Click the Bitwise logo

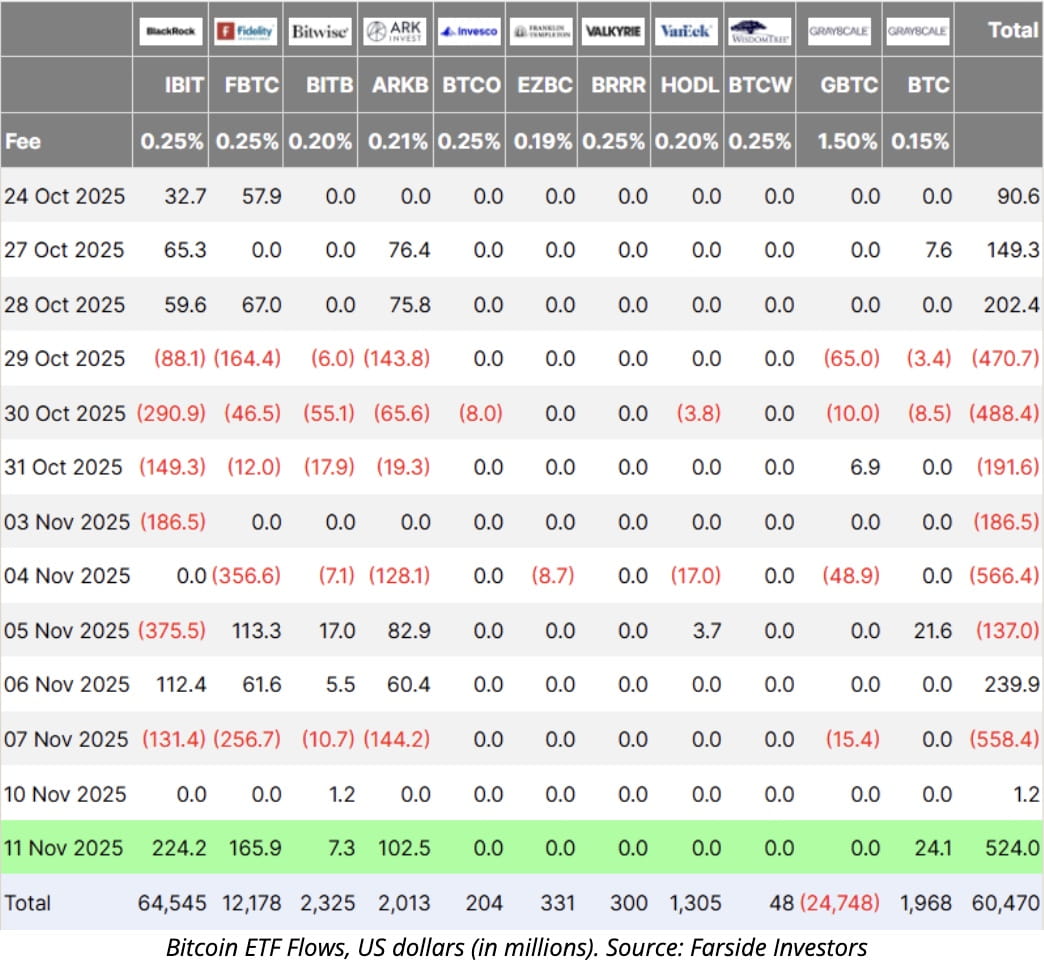[x=320, y=31]
